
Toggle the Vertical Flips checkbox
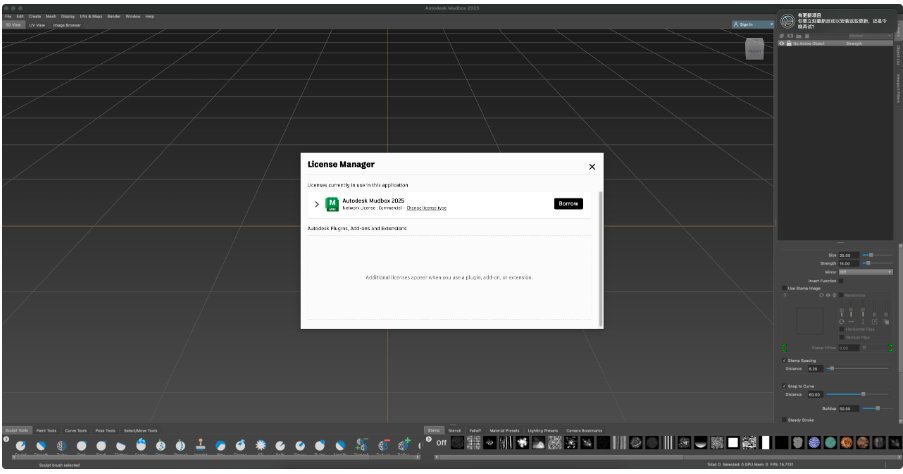(x=841, y=338)
